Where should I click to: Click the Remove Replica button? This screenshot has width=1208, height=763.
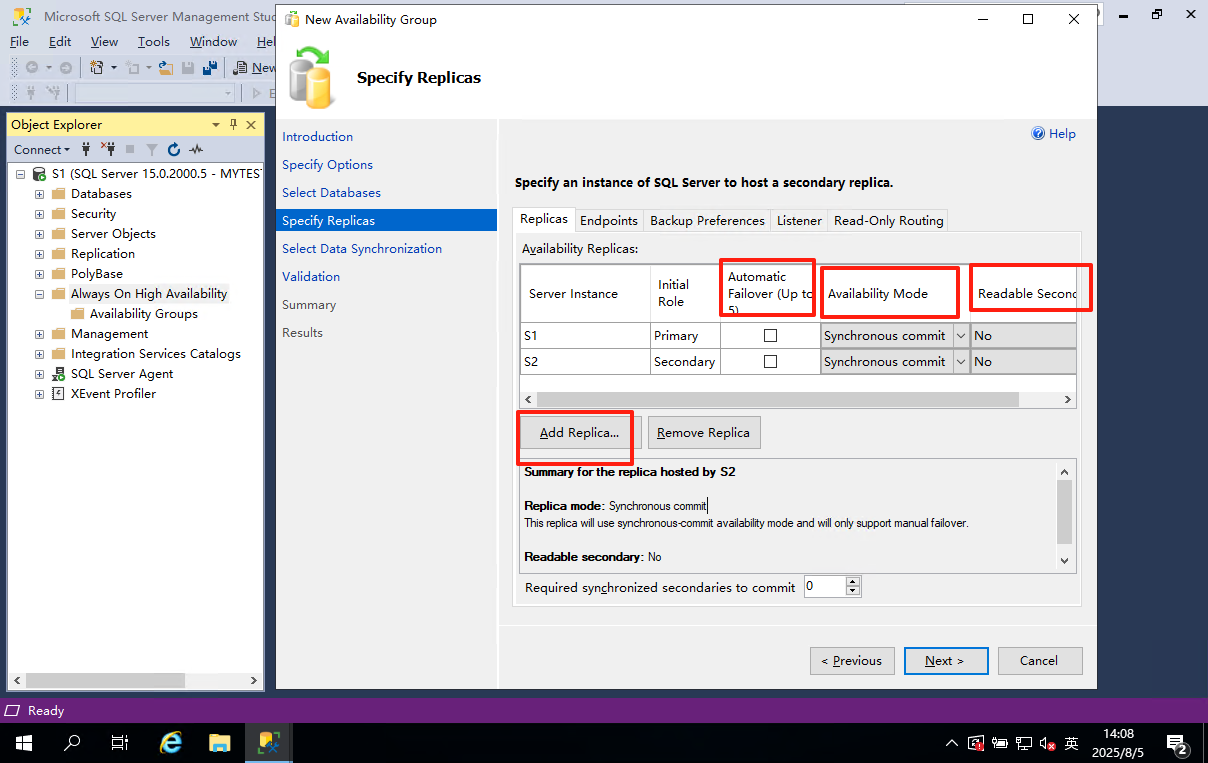click(x=704, y=433)
